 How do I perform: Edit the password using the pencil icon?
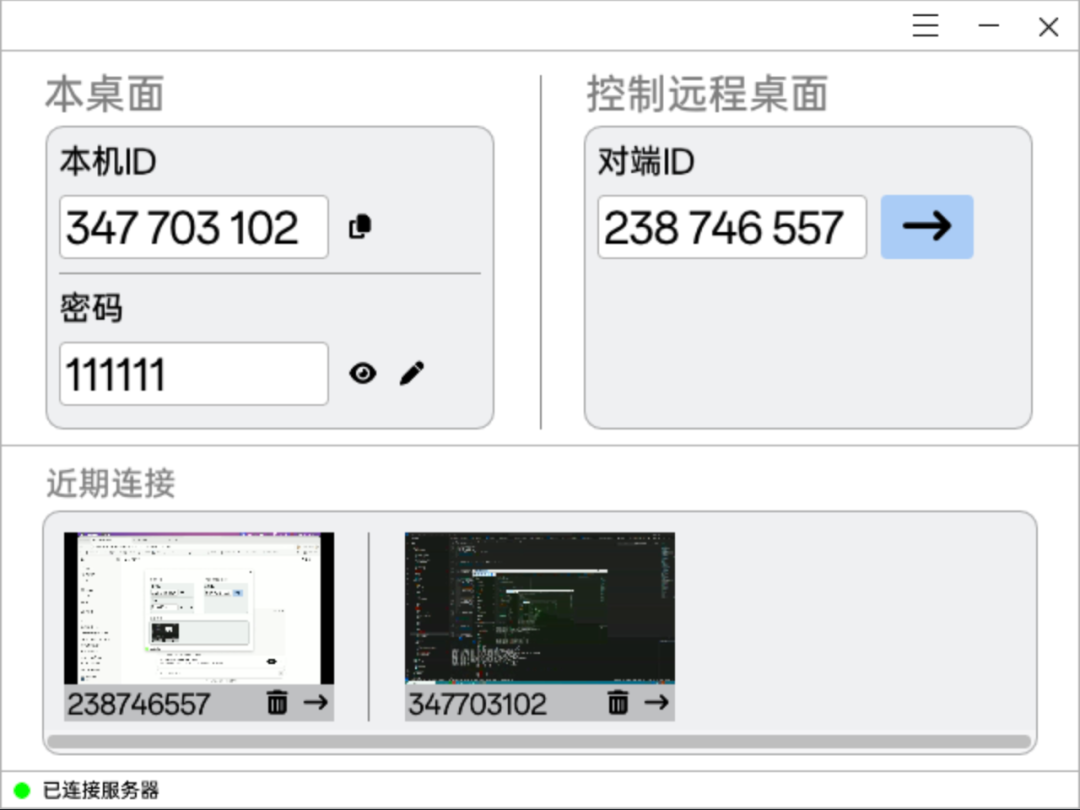point(411,373)
